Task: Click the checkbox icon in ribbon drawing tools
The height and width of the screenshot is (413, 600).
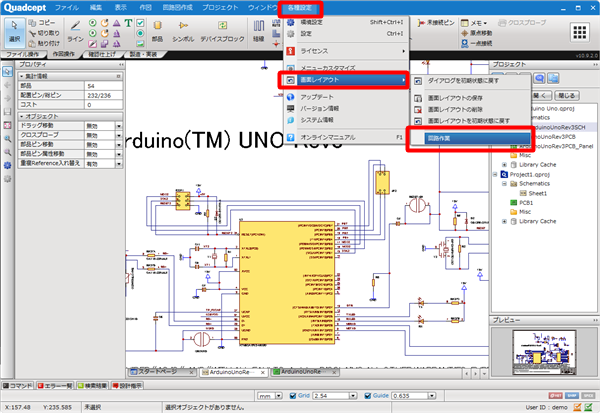Action: pos(140,23)
